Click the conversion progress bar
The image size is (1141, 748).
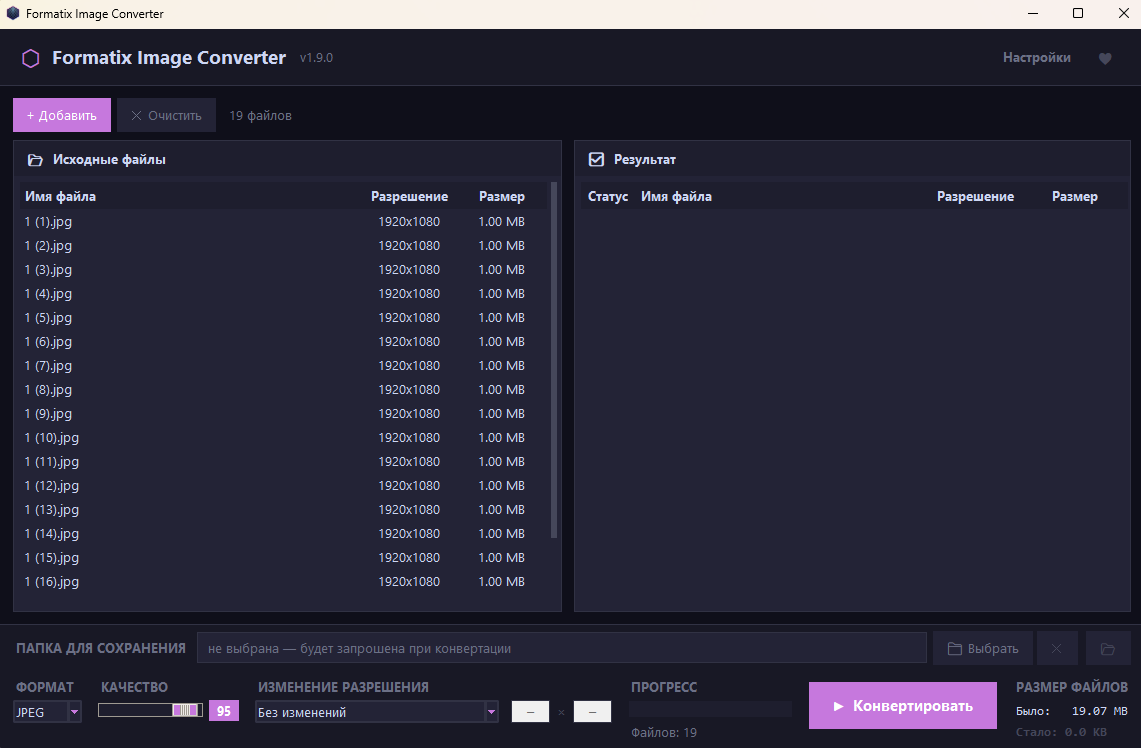(710, 709)
